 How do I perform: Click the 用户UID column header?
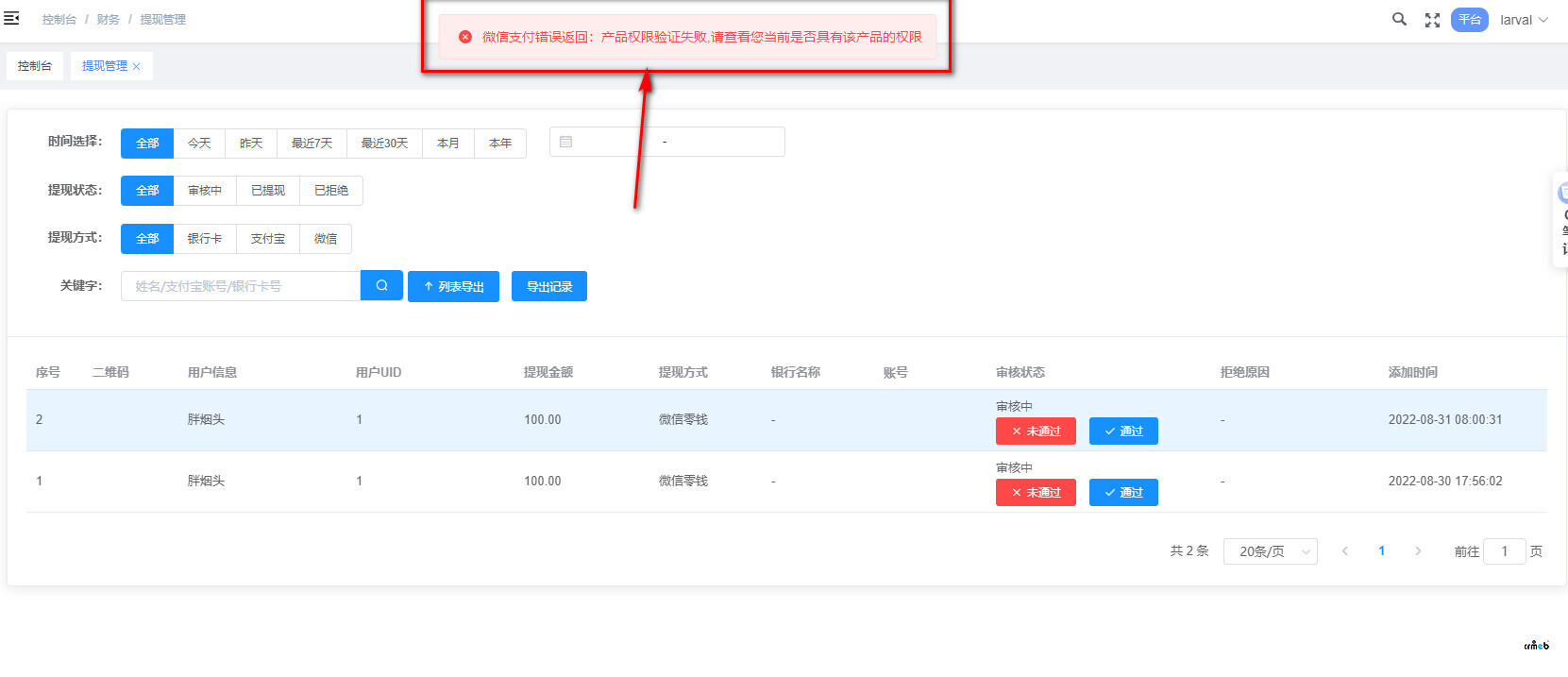click(x=379, y=372)
